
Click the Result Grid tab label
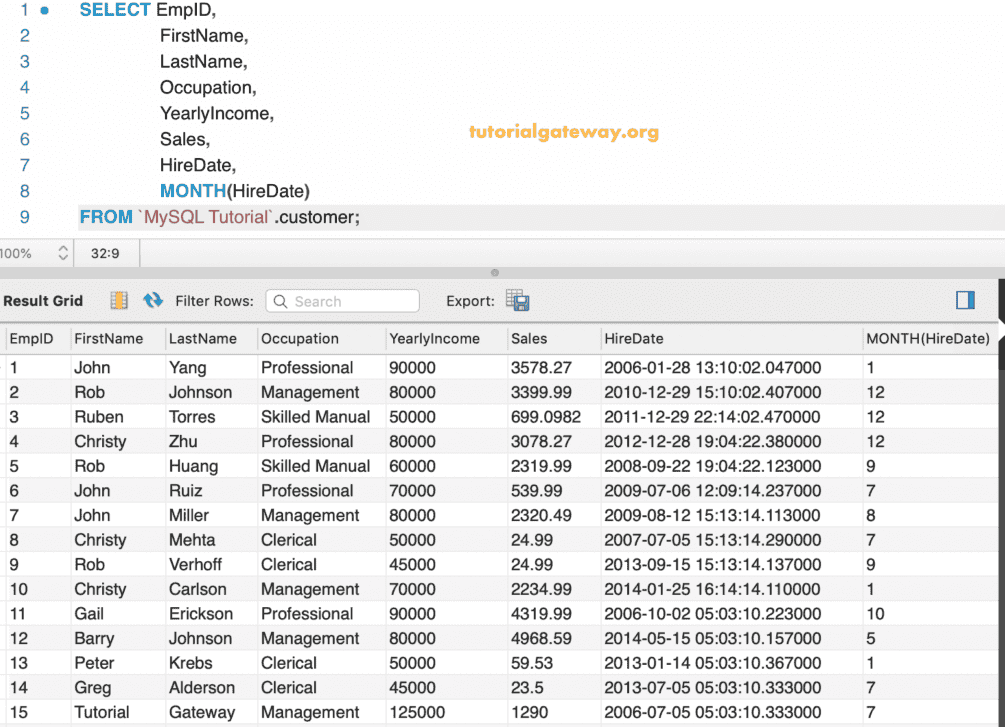43,301
